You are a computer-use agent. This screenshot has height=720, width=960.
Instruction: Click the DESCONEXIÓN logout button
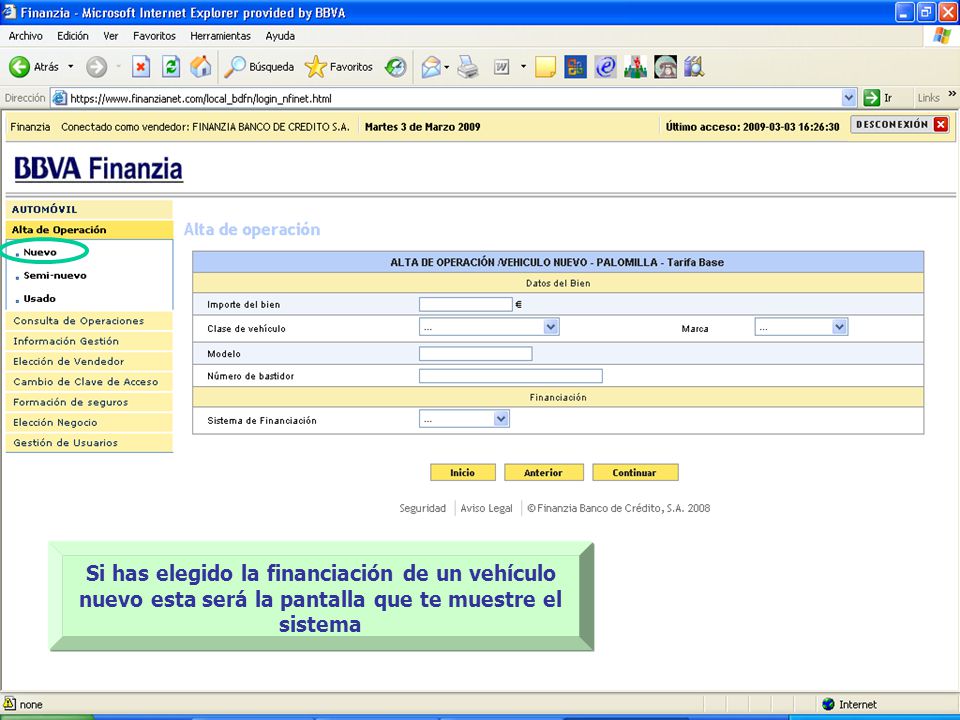[901, 124]
